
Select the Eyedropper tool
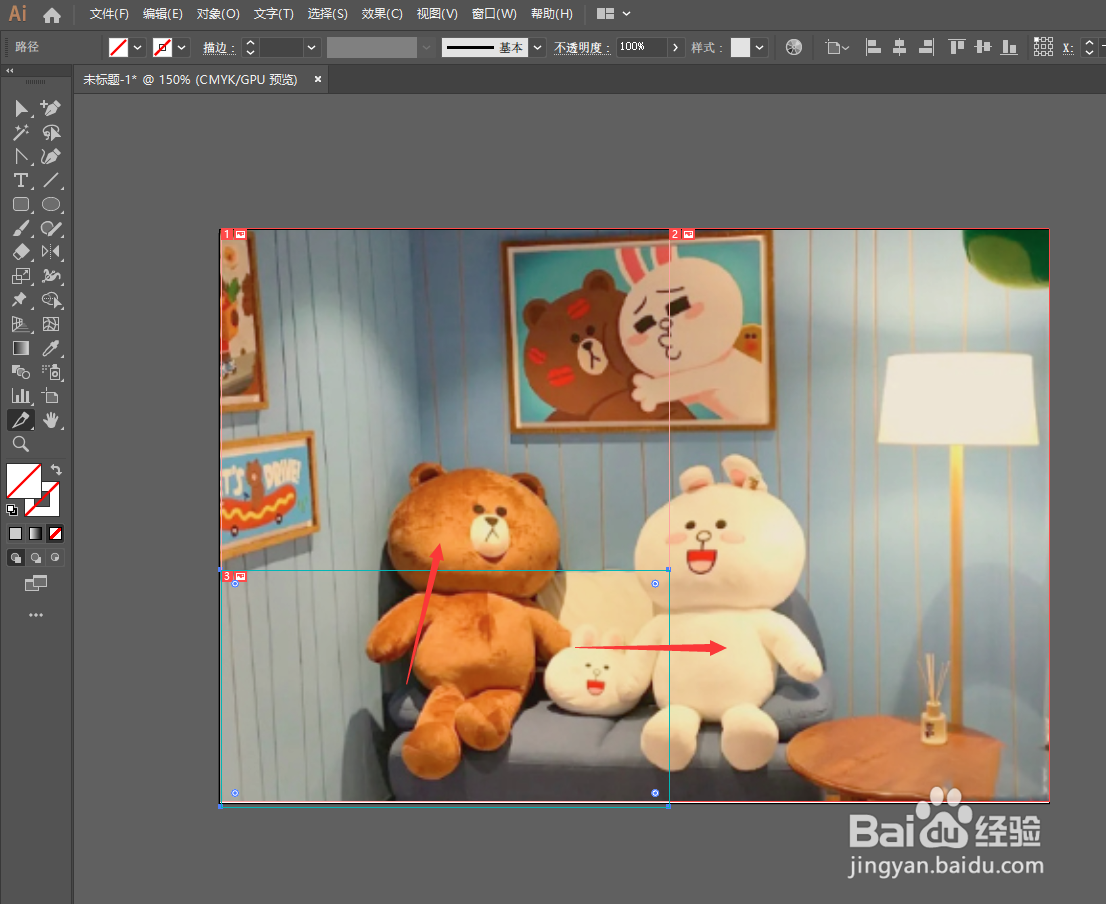51,348
